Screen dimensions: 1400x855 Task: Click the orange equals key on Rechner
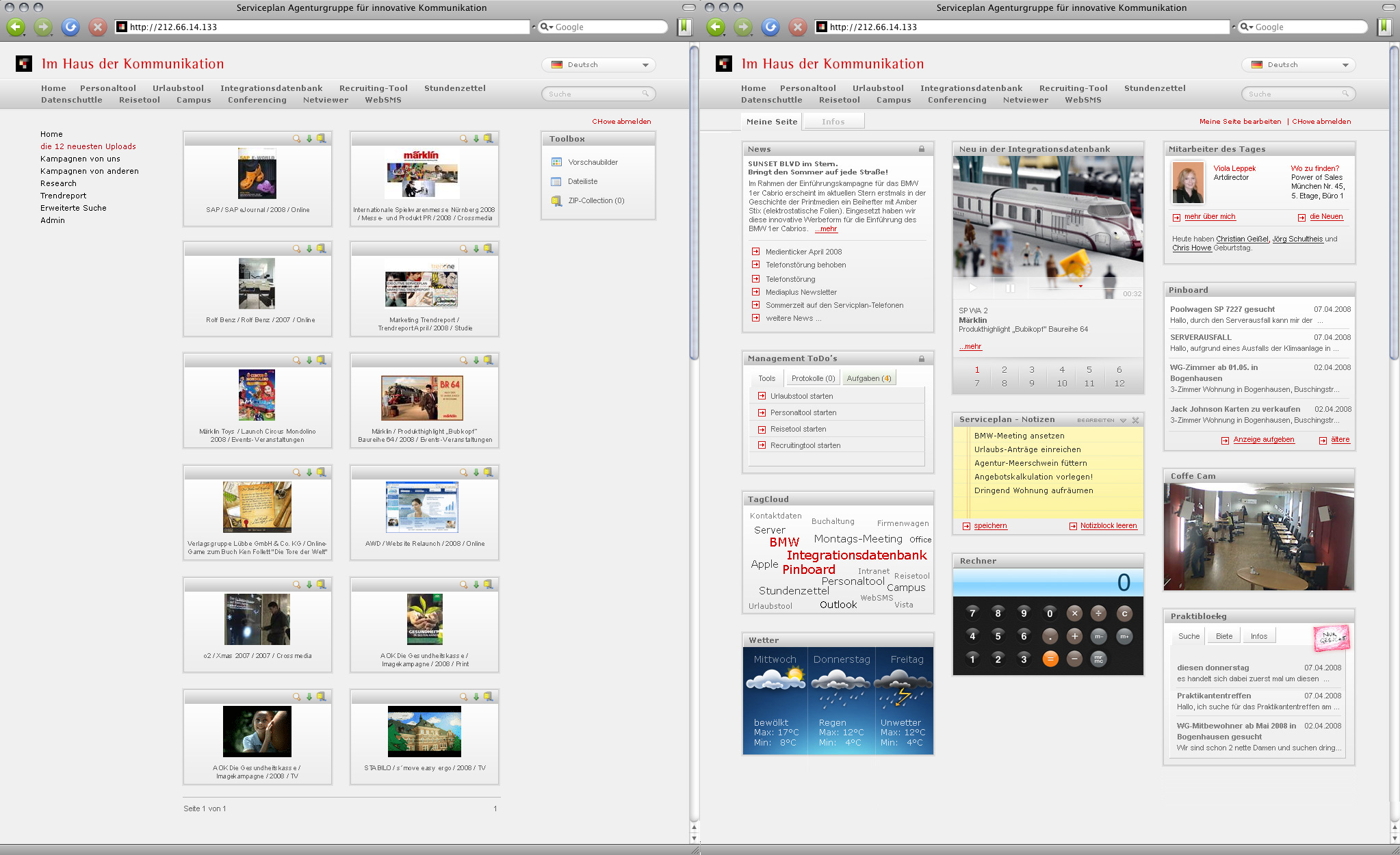pos(1050,659)
